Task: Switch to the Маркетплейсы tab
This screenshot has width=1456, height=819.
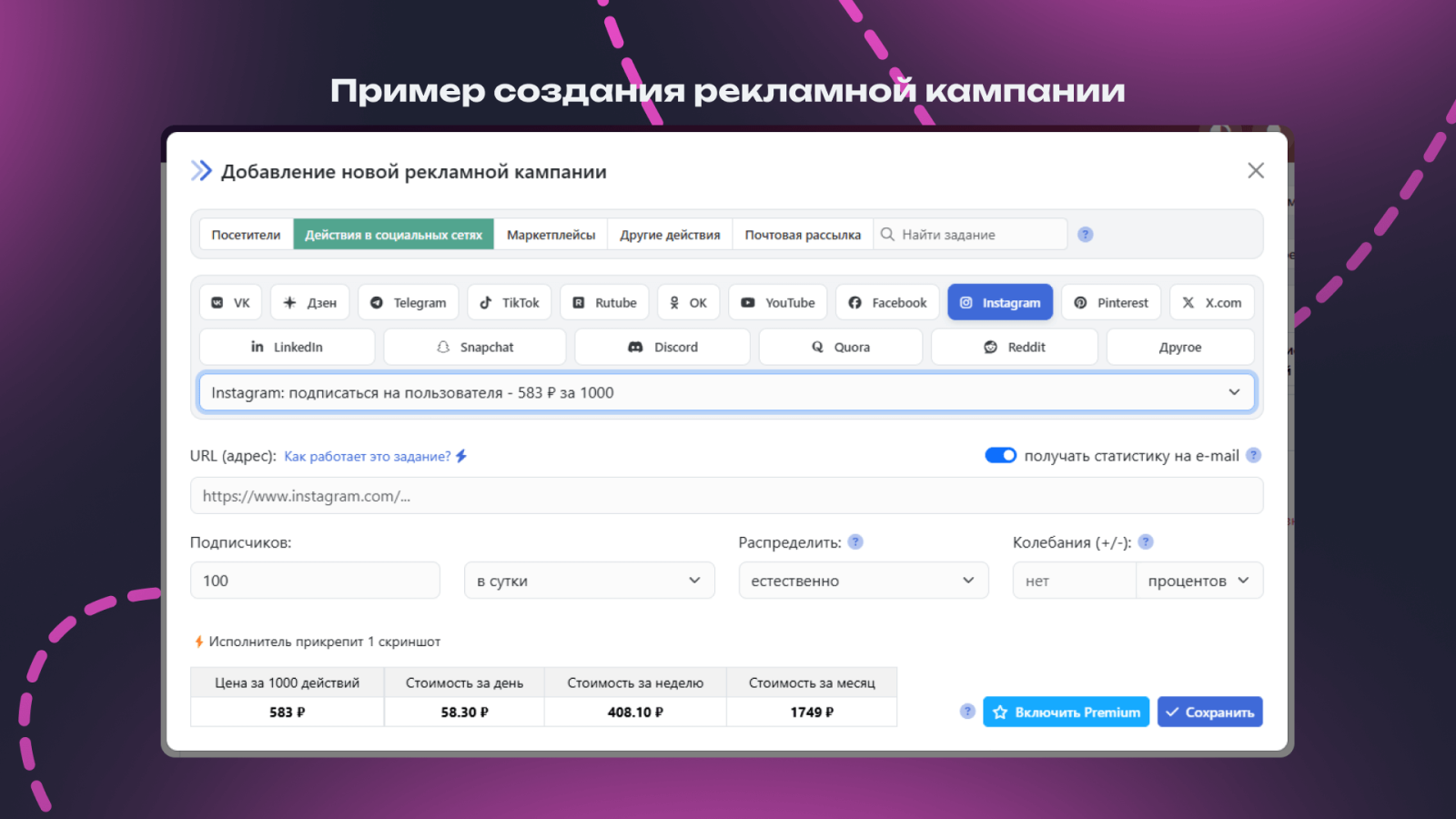Action: 551,235
